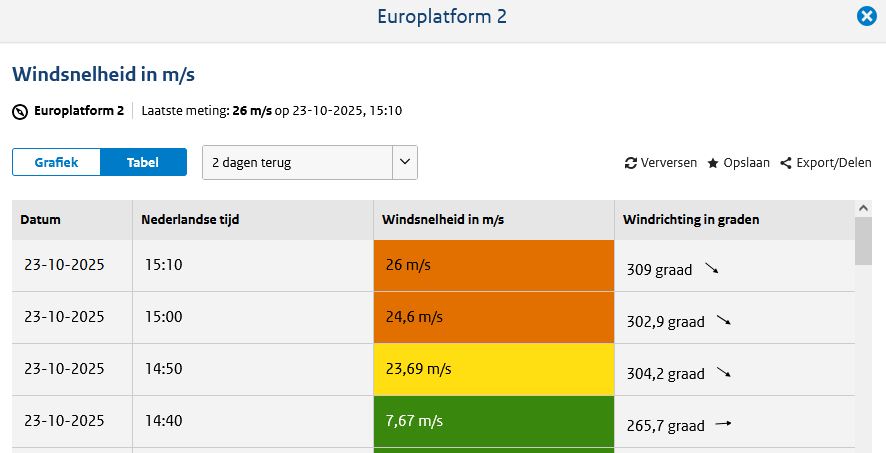Image resolution: width=886 pixels, height=453 pixels.
Task: Click the '302,9 graad' direction text
Action: pyautogui.click(x=666, y=322)
